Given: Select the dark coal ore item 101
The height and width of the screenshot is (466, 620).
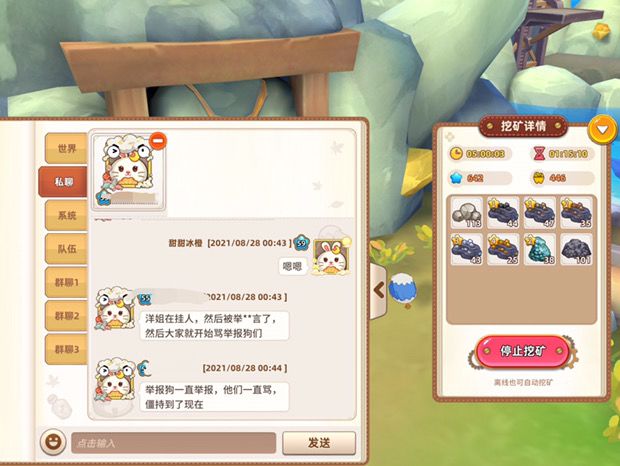Looking at the screenshot, I should point(576,249).
